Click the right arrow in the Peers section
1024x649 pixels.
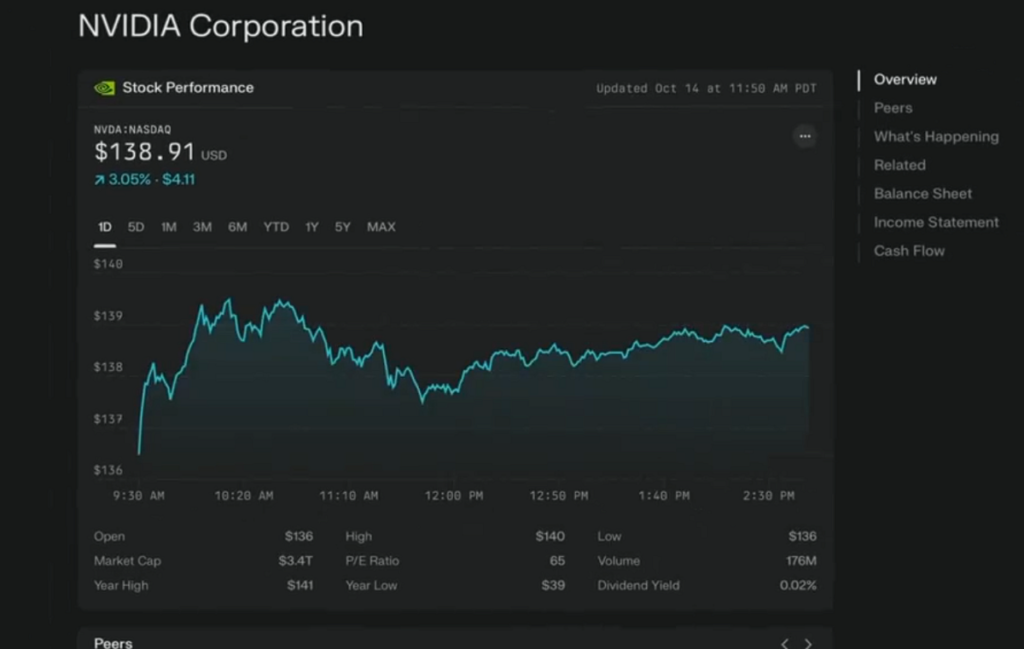[807, 644]
